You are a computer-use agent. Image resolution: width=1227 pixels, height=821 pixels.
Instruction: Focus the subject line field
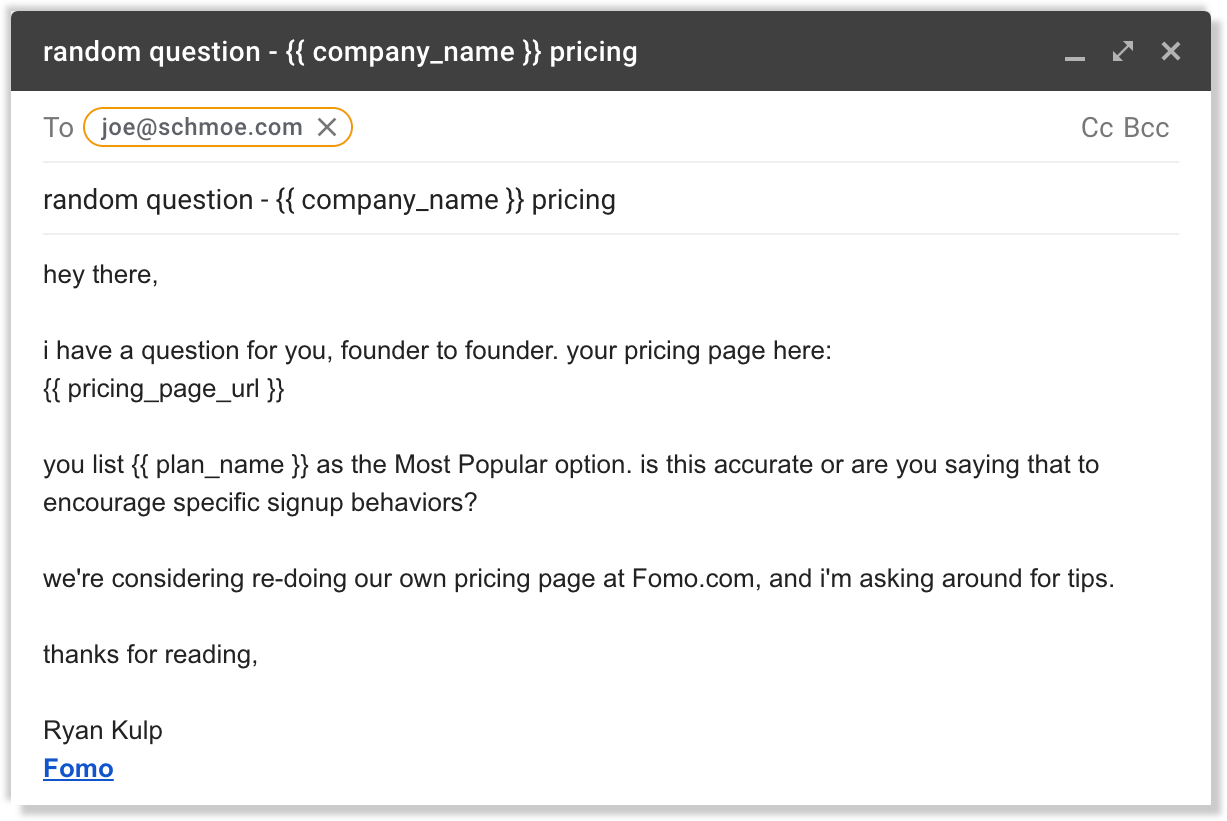(800, 200)
